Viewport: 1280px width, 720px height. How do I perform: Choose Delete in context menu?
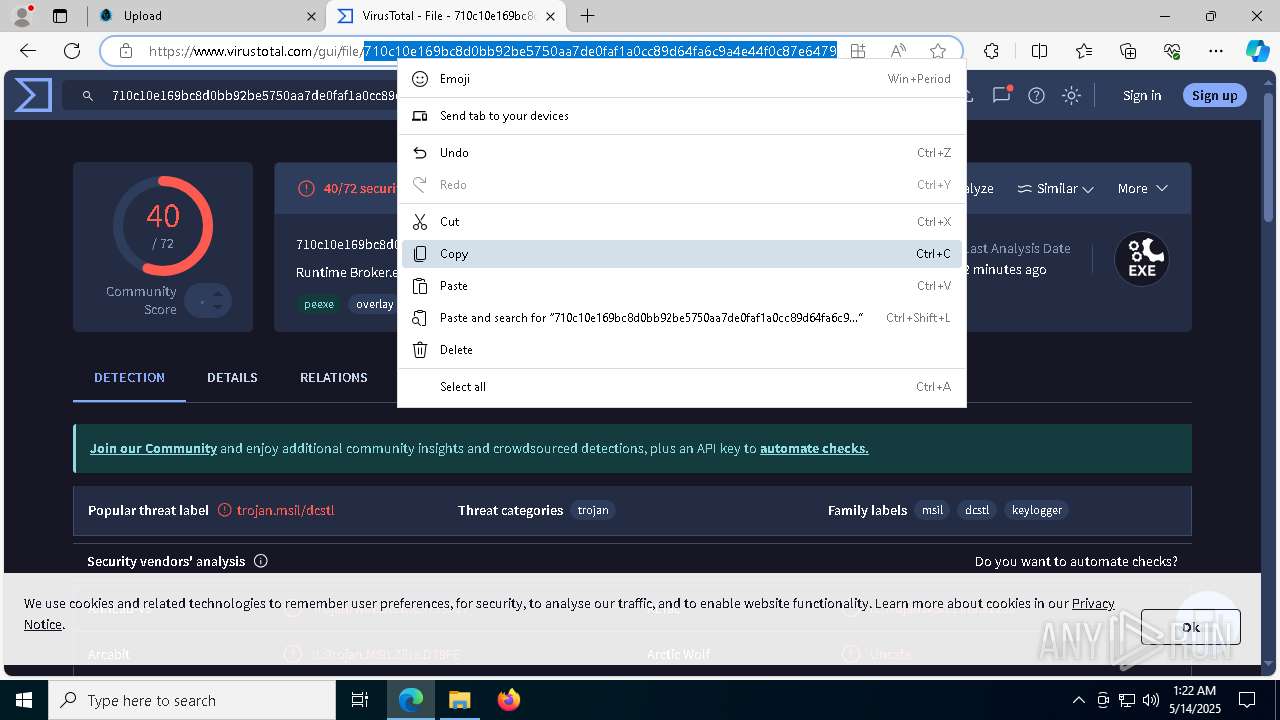682,350
